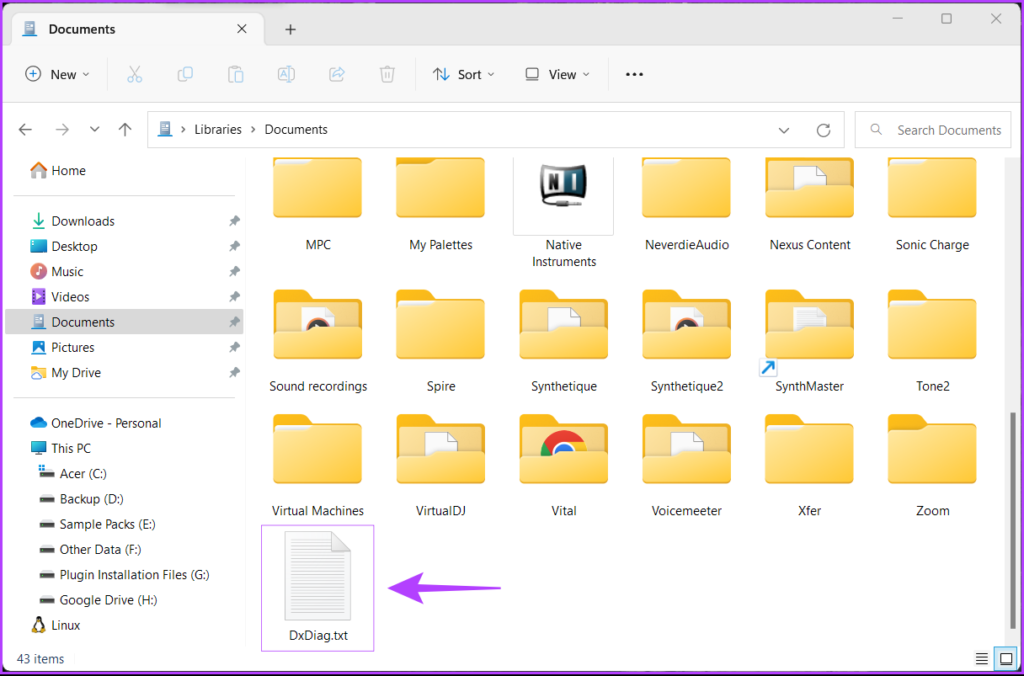Open the View layout dropdown
This screenshot has height=676, width=1024.
tap(557, 74)
